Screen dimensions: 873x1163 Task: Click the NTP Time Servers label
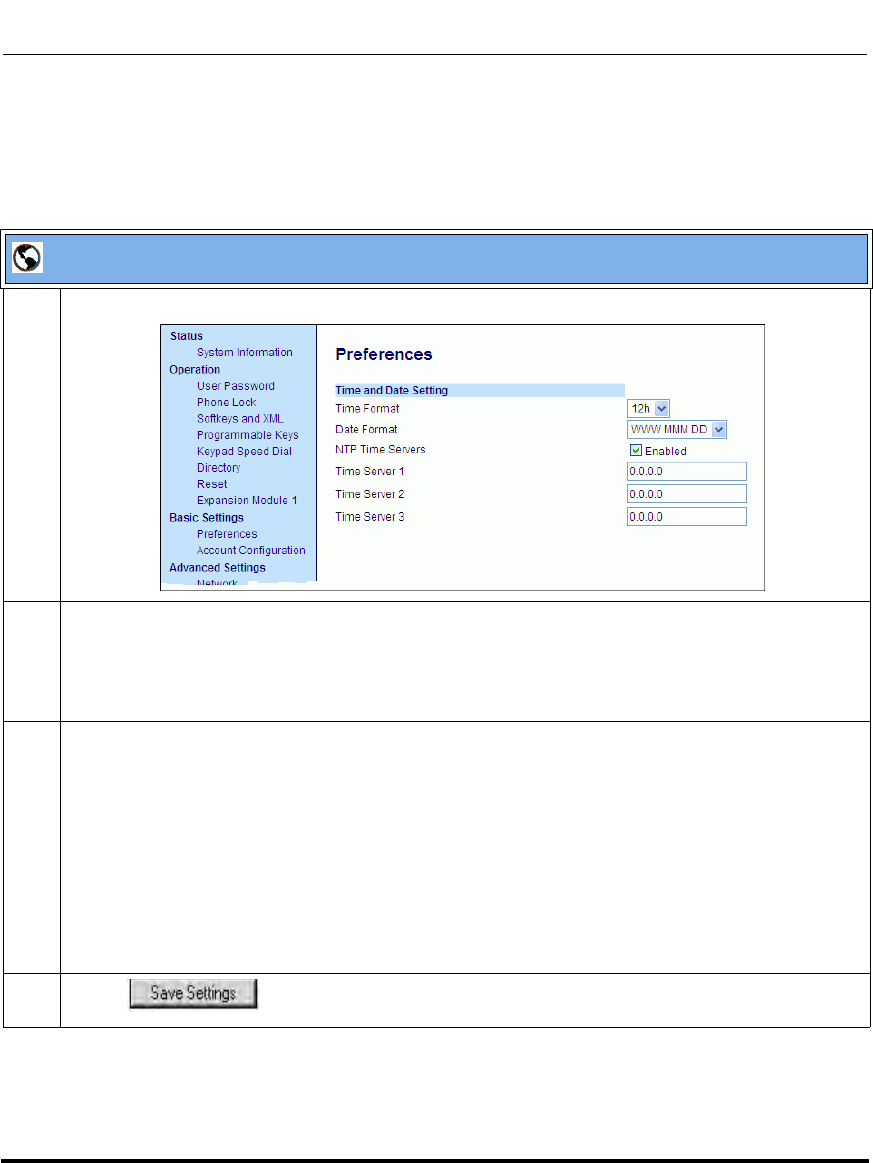tap(381, 449)
